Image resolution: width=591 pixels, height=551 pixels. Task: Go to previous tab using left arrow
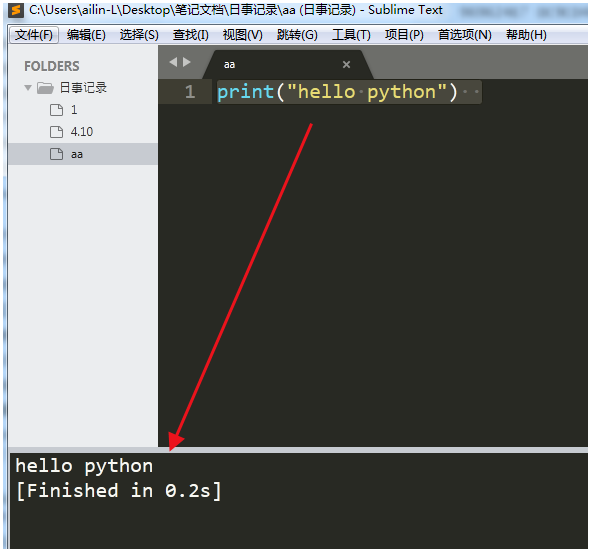tap(173, 62)
